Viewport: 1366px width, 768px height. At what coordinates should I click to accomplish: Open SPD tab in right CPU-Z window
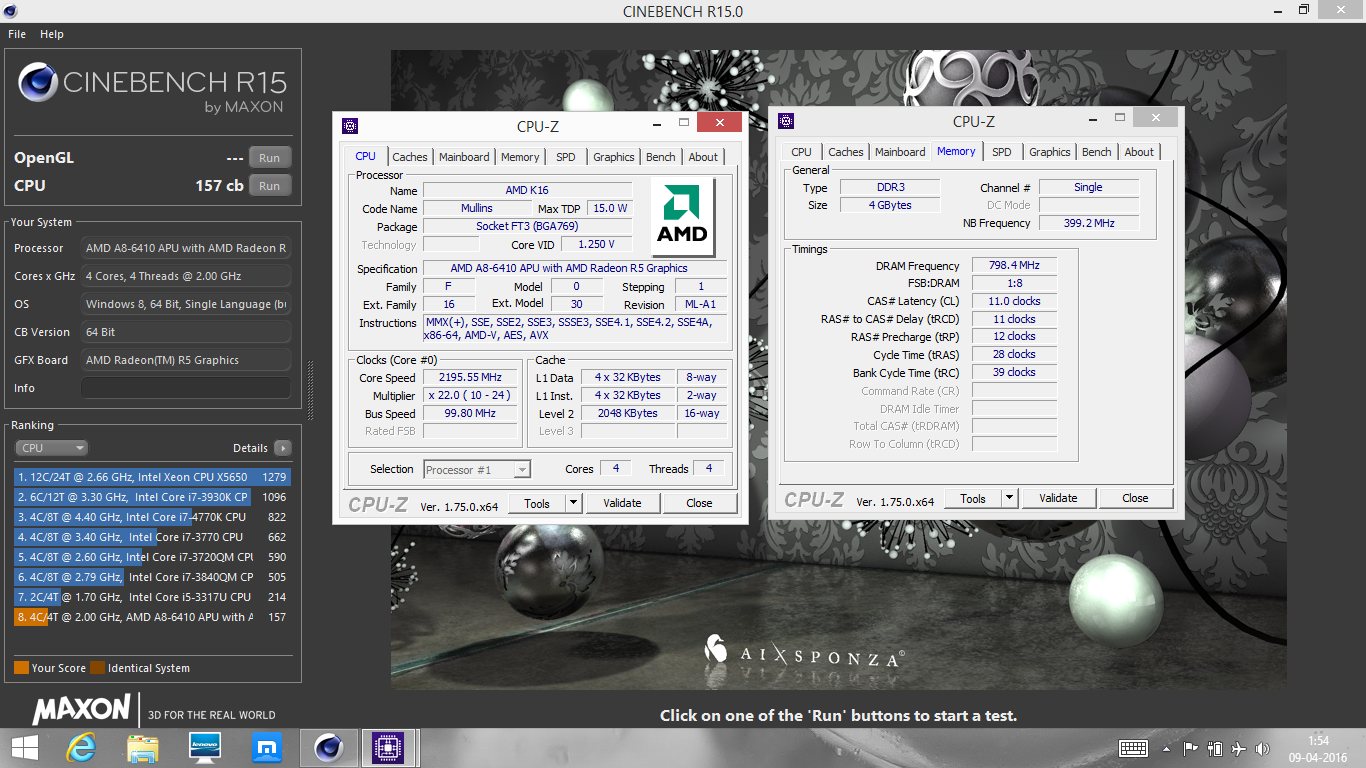pos(1002,152)
